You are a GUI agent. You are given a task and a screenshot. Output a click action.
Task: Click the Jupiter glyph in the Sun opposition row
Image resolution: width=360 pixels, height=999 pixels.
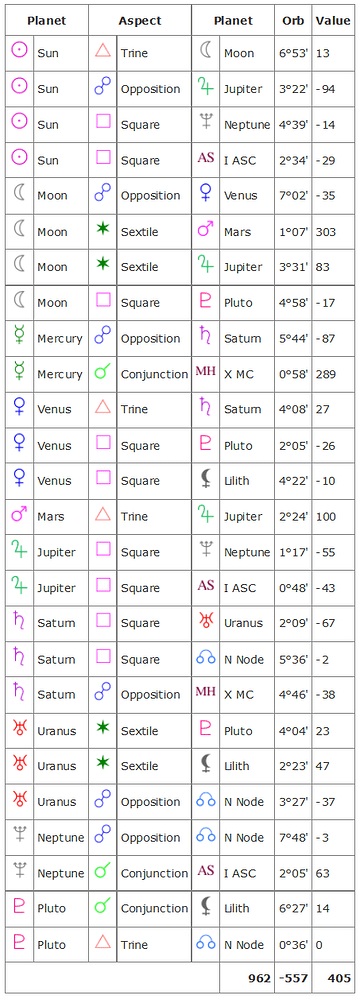pos(206,89)
